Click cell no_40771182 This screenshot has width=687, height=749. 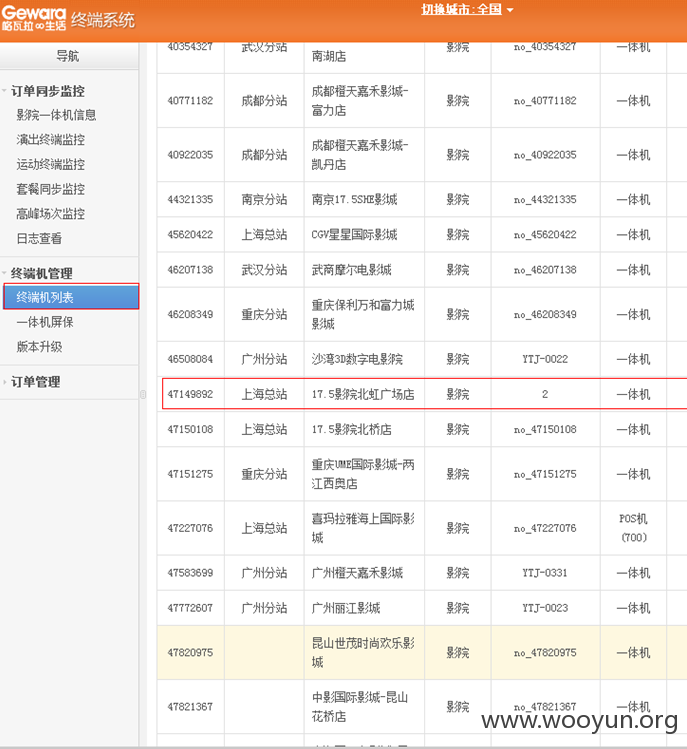pos(545,101)
